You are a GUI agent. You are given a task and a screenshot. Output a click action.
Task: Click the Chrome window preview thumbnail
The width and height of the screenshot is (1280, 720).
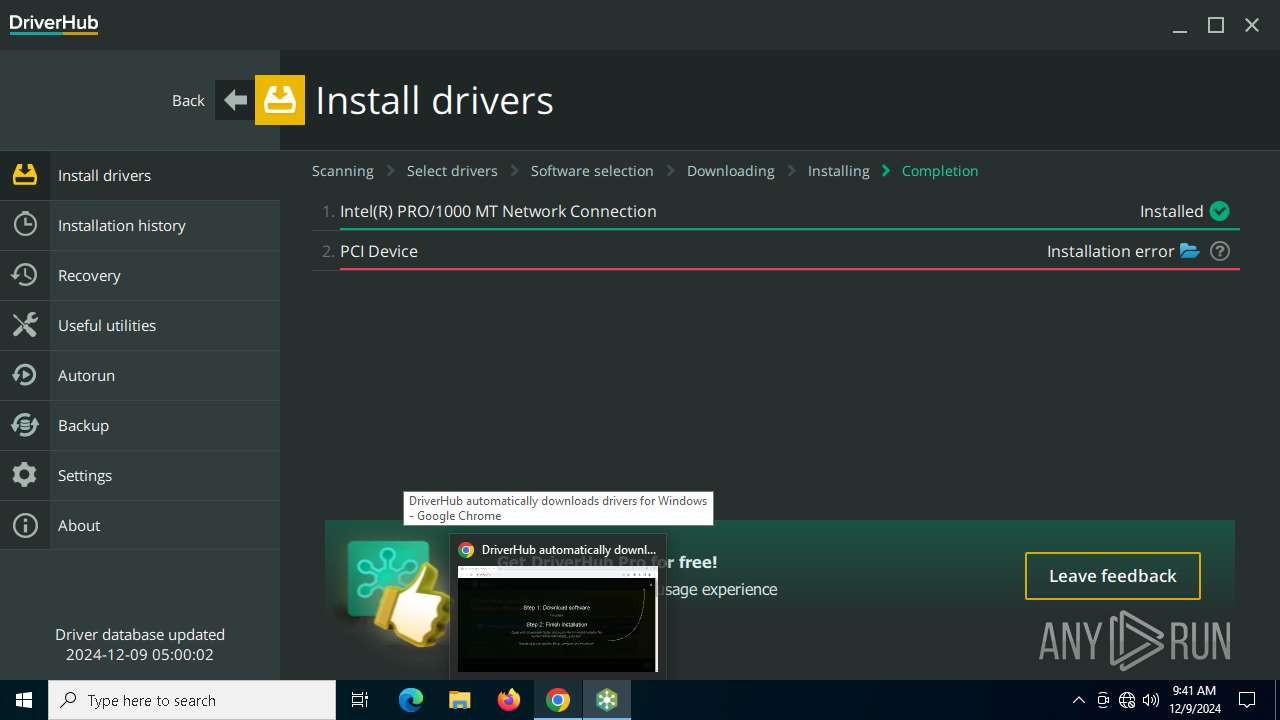[x=558, y=618]
